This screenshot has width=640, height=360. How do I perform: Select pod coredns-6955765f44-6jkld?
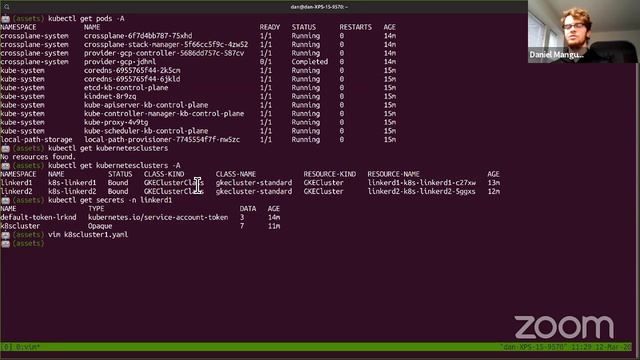pyautogui.click(x=132, y=79)
